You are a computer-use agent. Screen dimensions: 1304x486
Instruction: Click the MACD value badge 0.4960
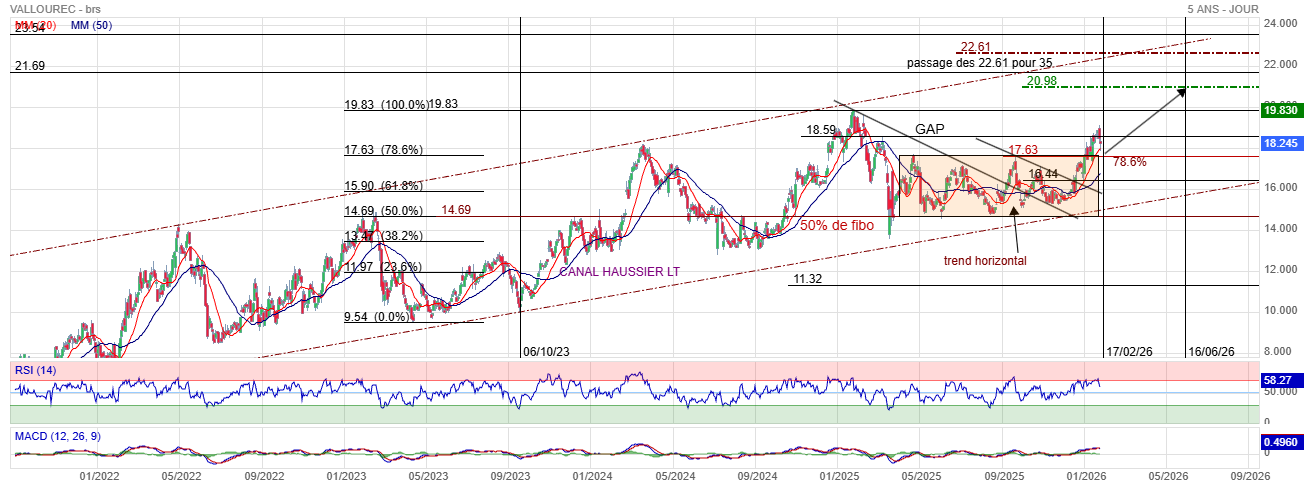pos(1280,442)
